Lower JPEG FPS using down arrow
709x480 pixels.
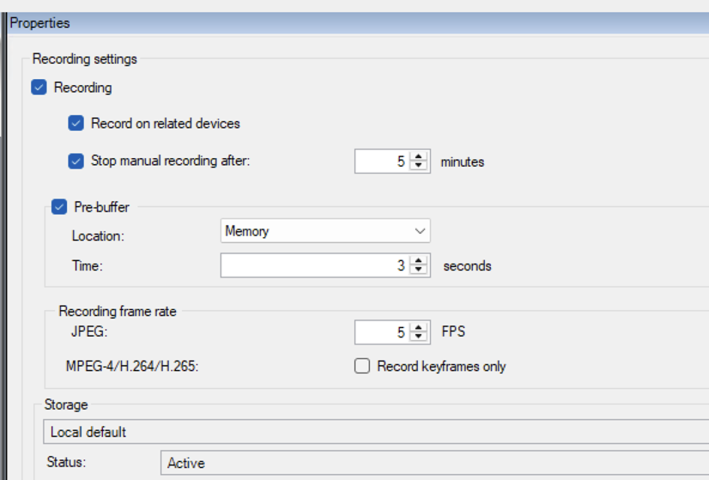click(x=418, y=336)
